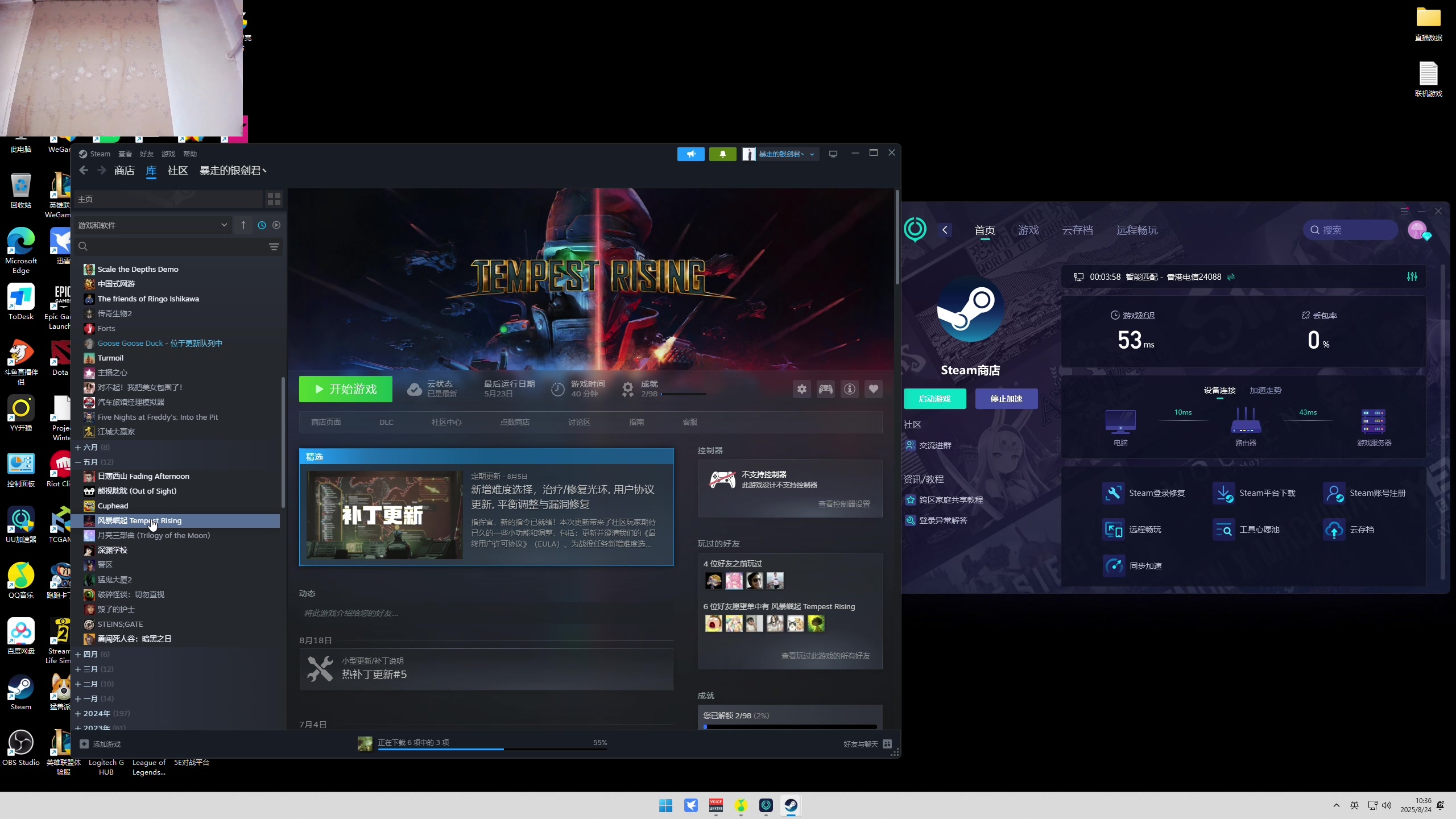Click the 搜索 field in UU window
The width and height of the screenshot is (1456, 819).
pos(1350,230)
